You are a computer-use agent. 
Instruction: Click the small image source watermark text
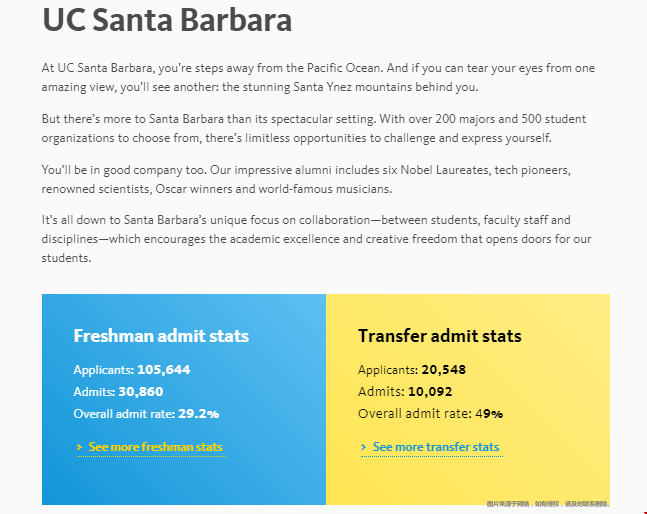coord(547,504)
